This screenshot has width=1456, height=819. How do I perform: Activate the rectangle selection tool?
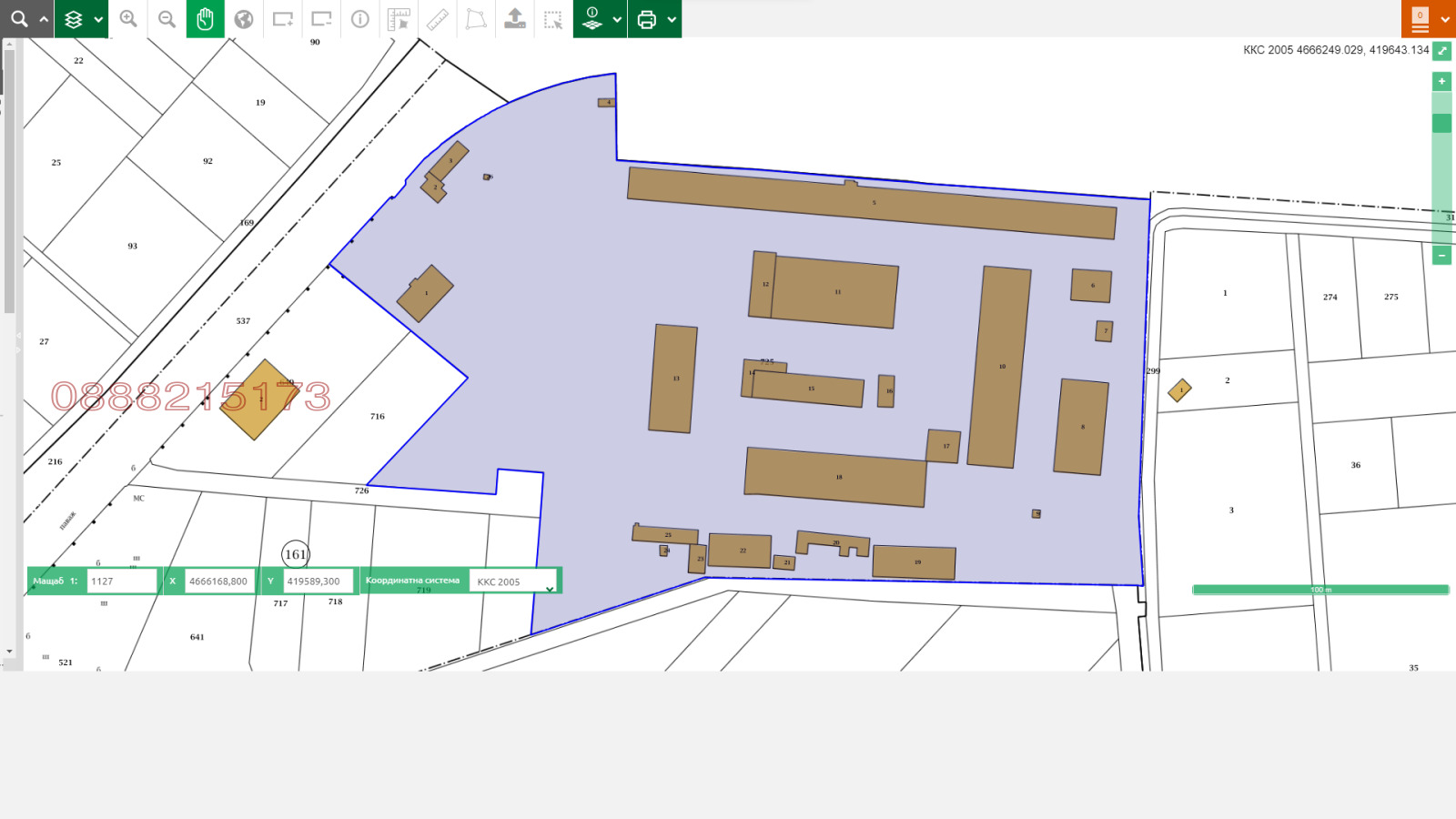click(553, 19)
